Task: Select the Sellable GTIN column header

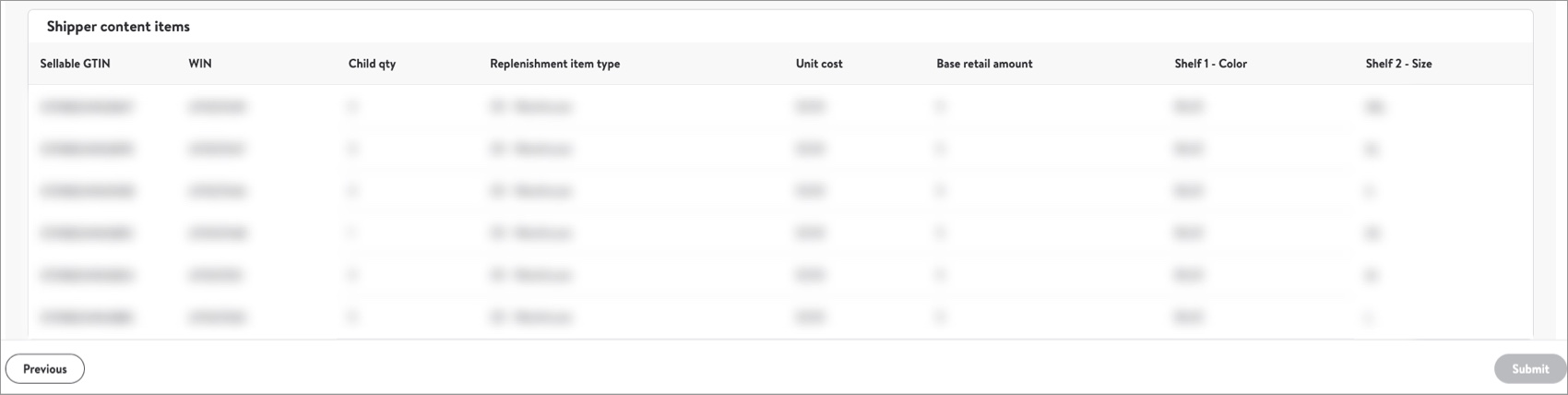Action: coord(75,64)
